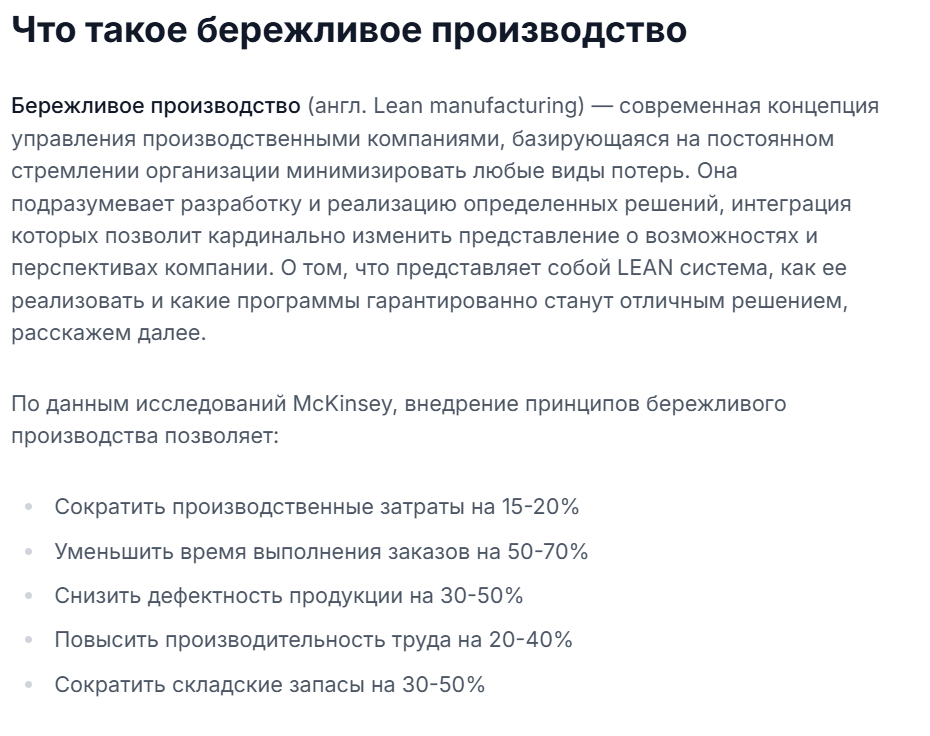Click the text "производства позволяет:"
The image size is (930, 736).
pyautogui.click(x=145, y=437)
